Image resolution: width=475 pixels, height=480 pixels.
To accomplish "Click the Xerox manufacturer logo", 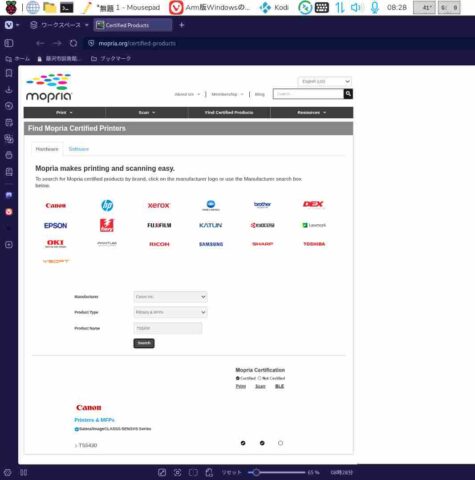I will (x=159, y=205).
